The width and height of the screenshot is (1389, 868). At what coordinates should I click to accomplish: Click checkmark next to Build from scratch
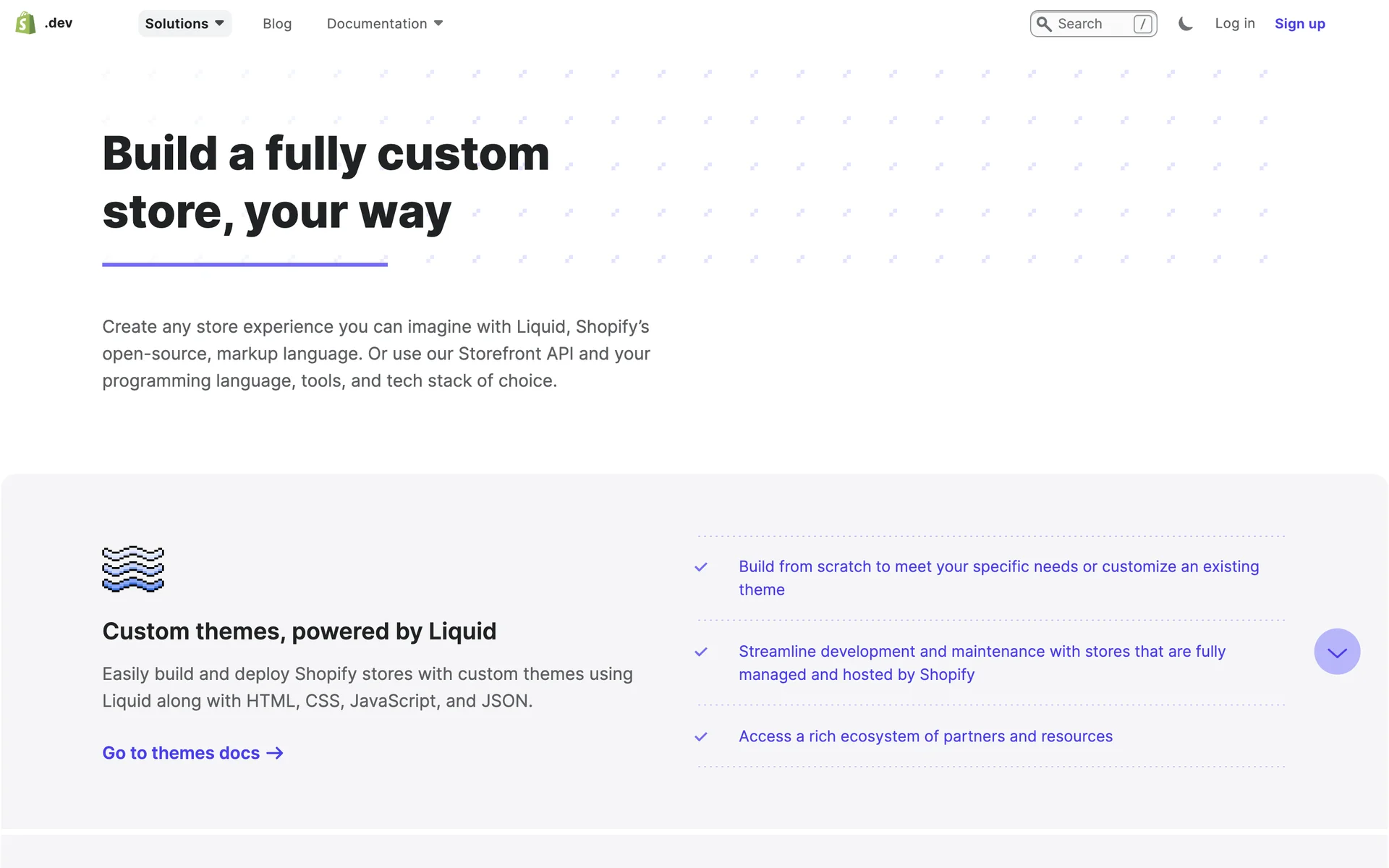(x=700, y=567)
